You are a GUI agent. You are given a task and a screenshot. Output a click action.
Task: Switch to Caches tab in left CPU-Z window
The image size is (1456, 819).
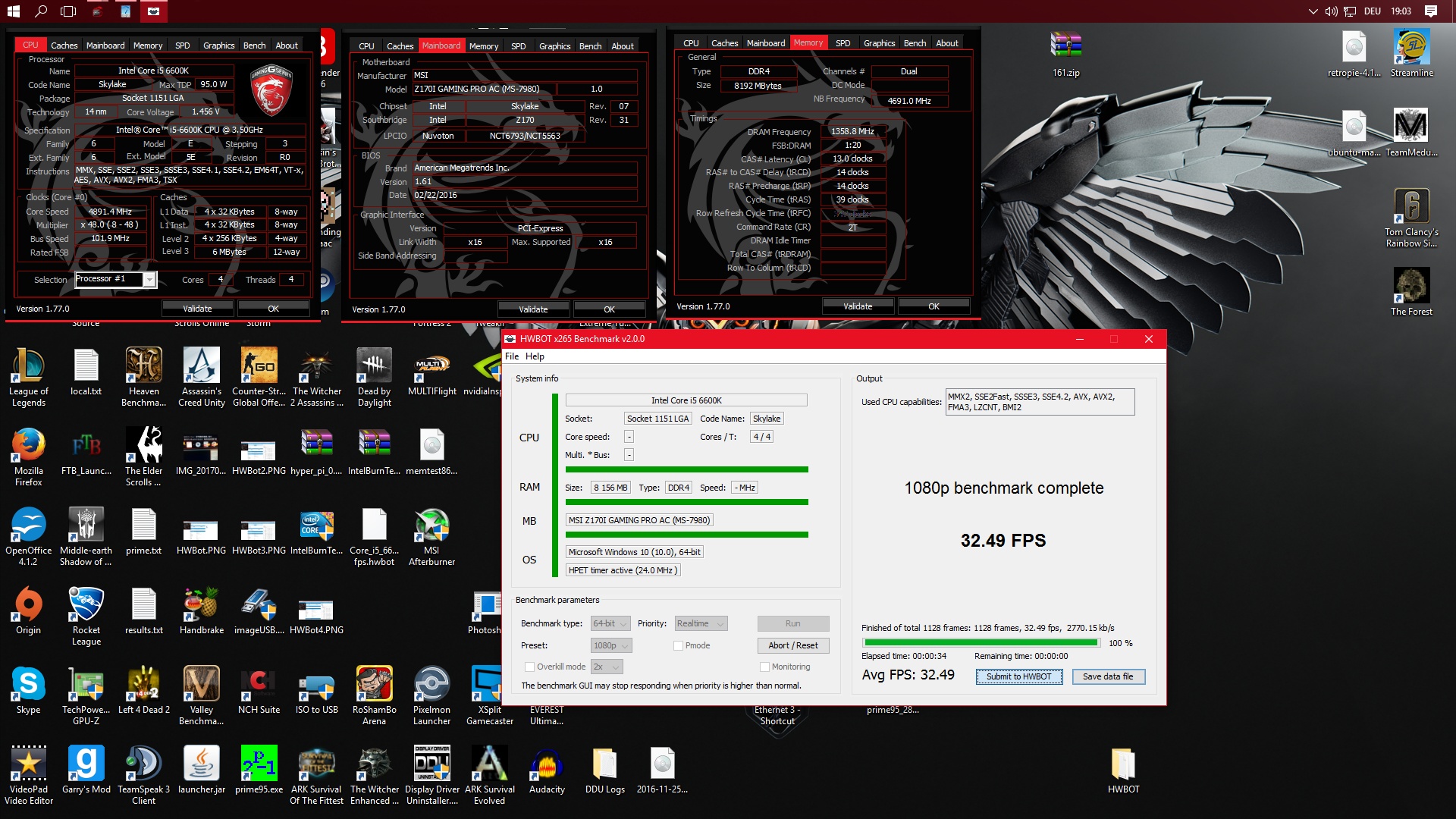pyautogui.click(x=64, y=45)
